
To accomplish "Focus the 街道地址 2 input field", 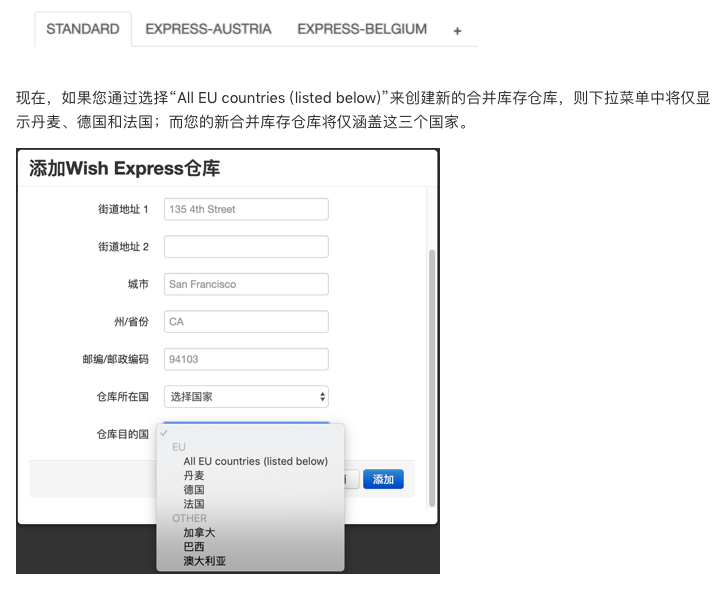I will tap(246, 247).
